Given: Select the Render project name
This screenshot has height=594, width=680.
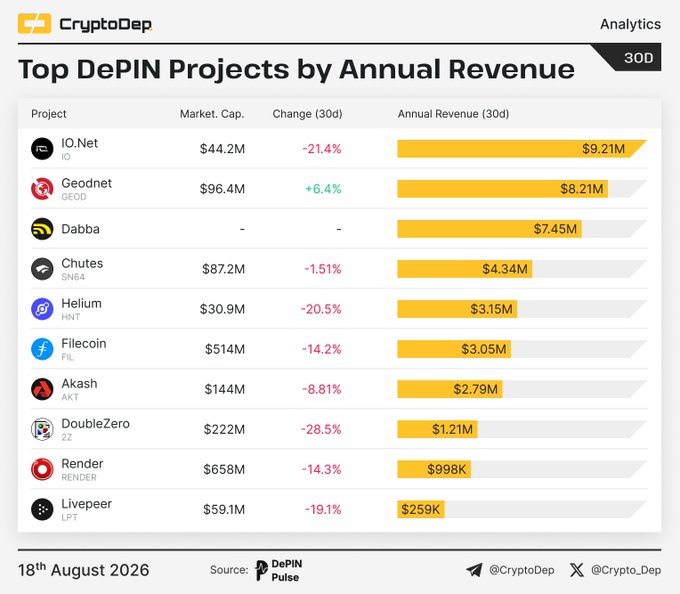Looking at the screenshot, I should pyautogui.click(x=82, y=463).
